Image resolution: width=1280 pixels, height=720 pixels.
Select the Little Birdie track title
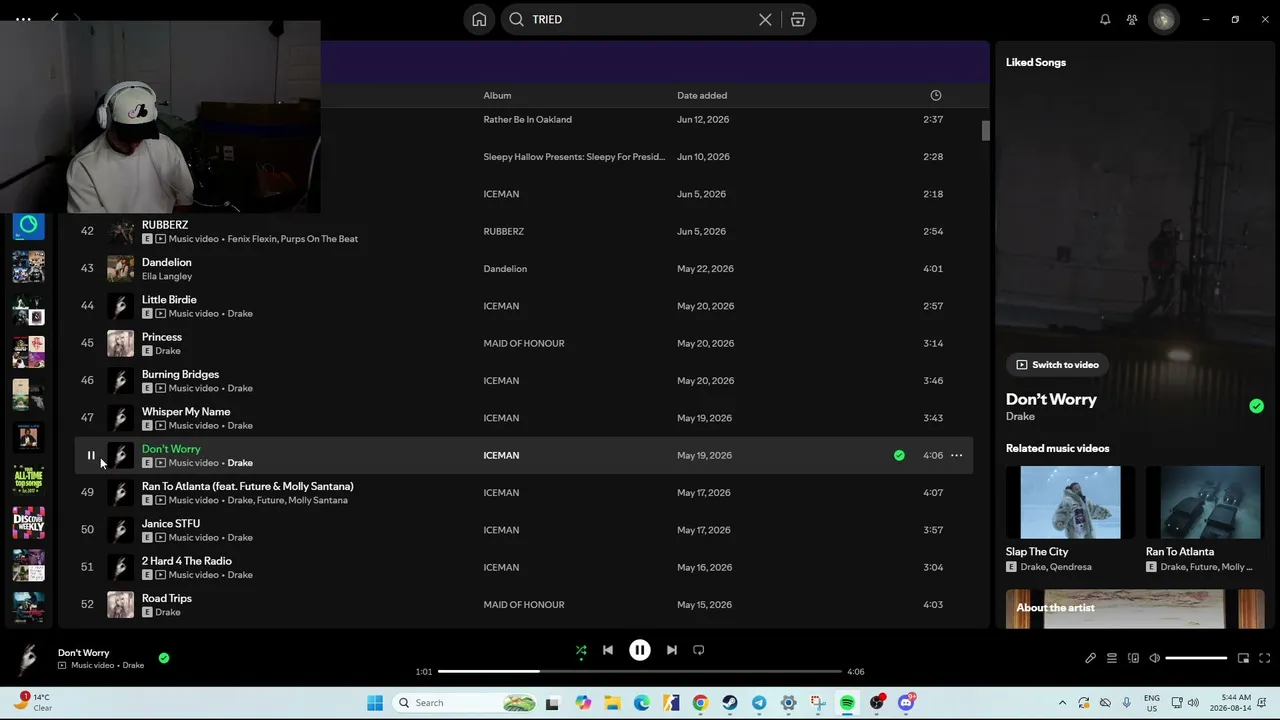pyautogui.click(x=169, y=300)
